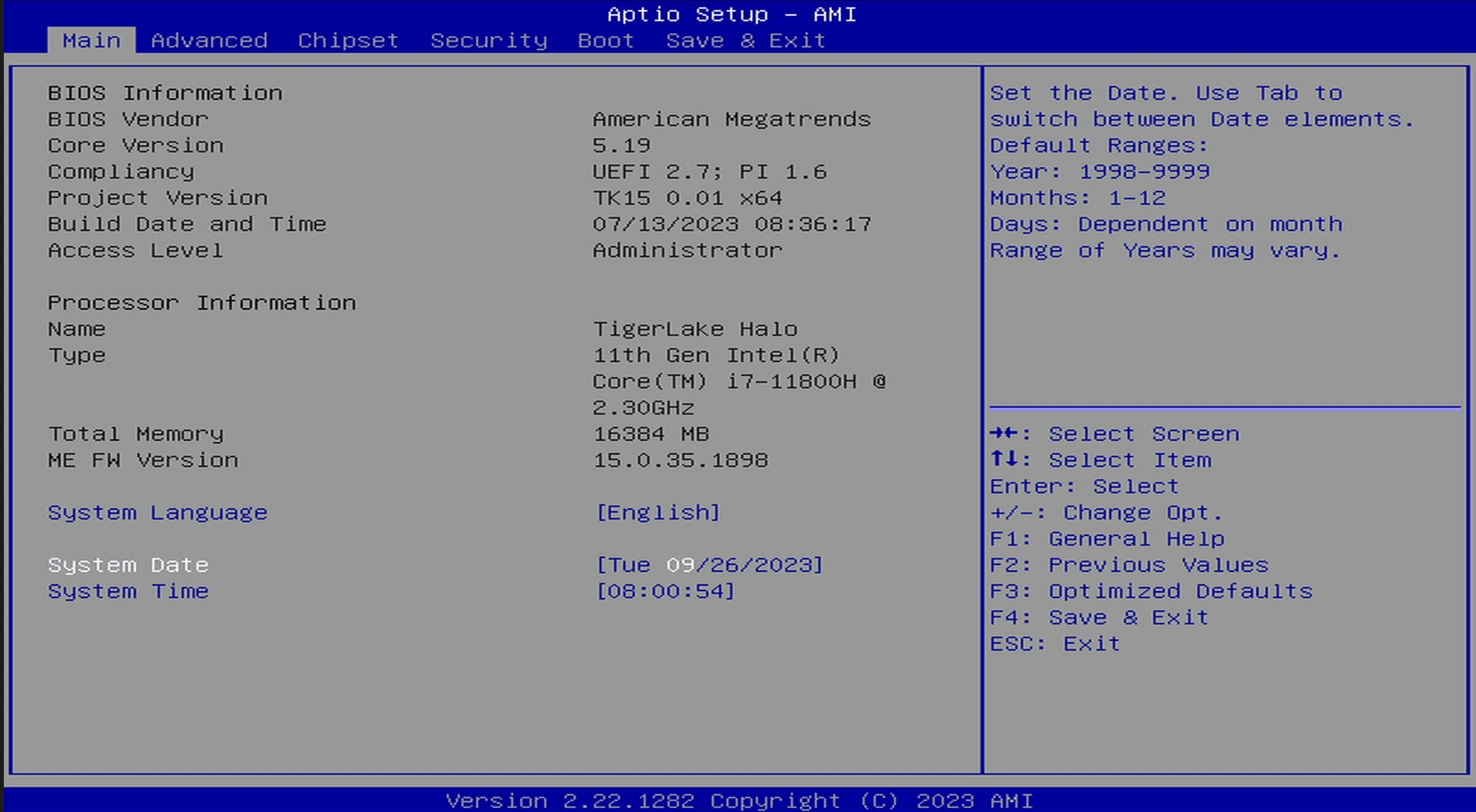
Task: Click the ESC: Exit hint
Action: 1055,644
